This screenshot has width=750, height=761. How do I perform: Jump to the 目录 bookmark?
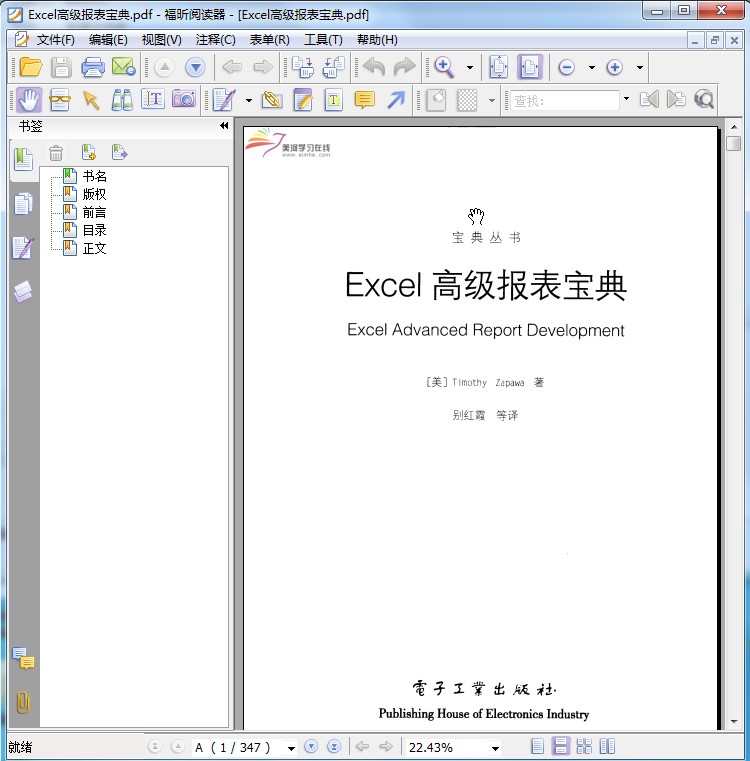[94, 230]
